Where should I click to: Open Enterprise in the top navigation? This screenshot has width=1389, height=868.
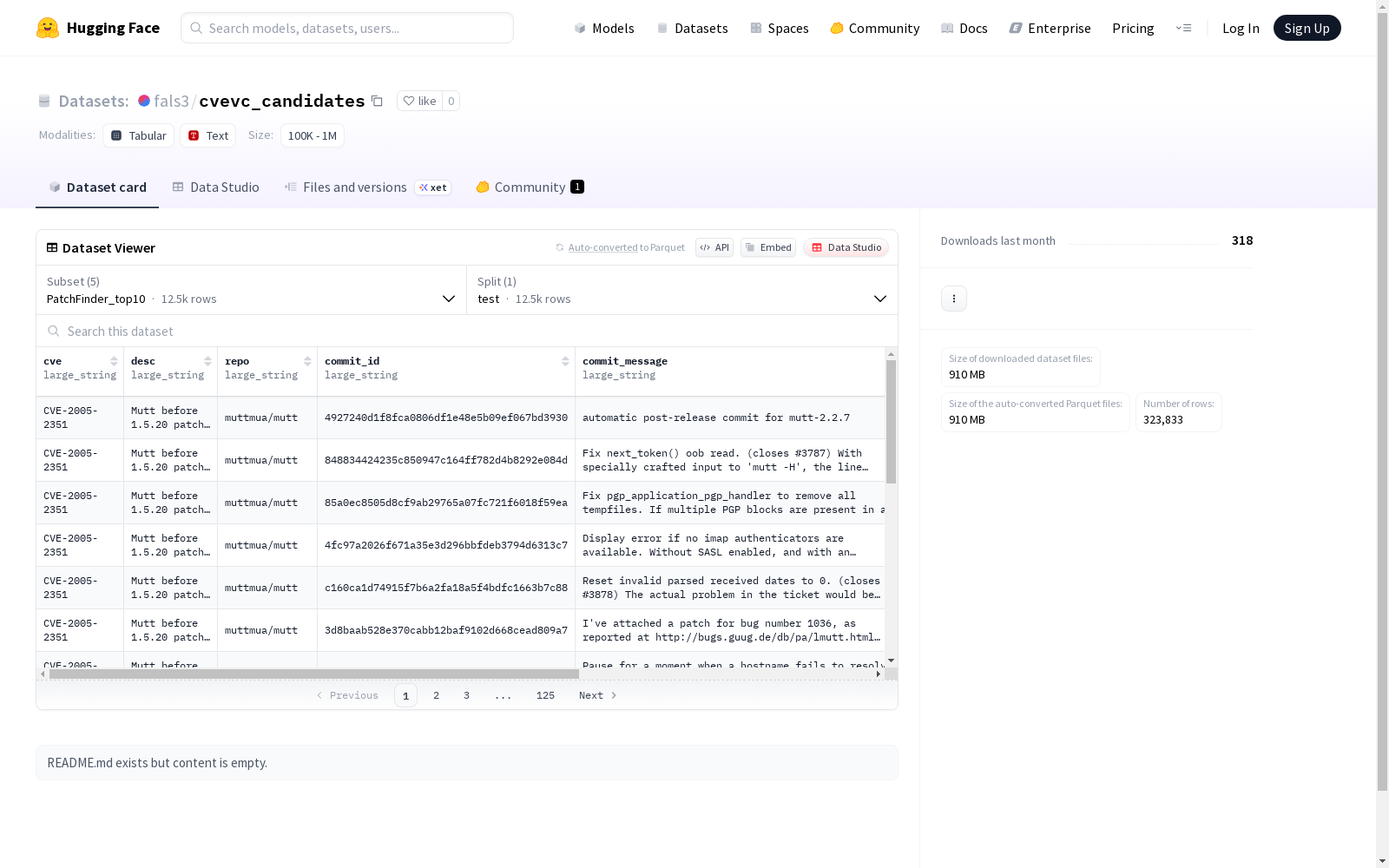(x=1050, y=28)
